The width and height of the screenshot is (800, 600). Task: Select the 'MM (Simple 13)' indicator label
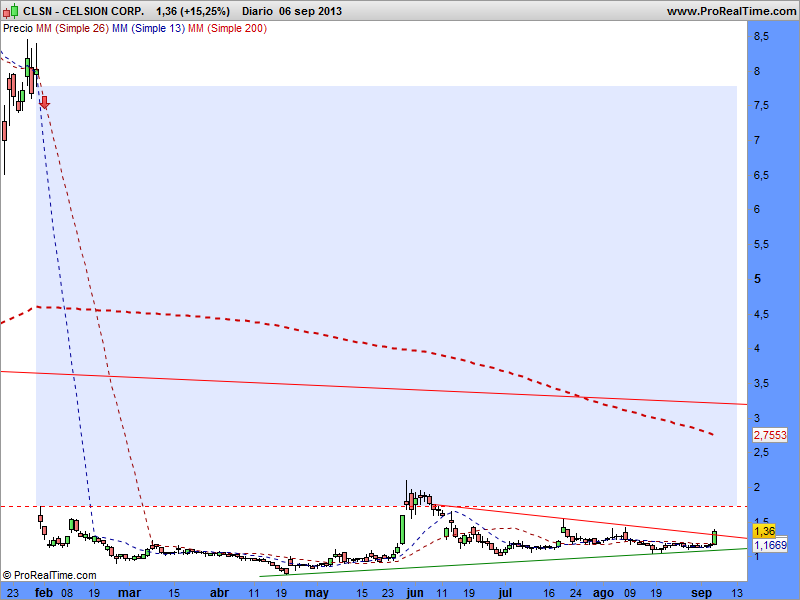(x=148, y=29)
